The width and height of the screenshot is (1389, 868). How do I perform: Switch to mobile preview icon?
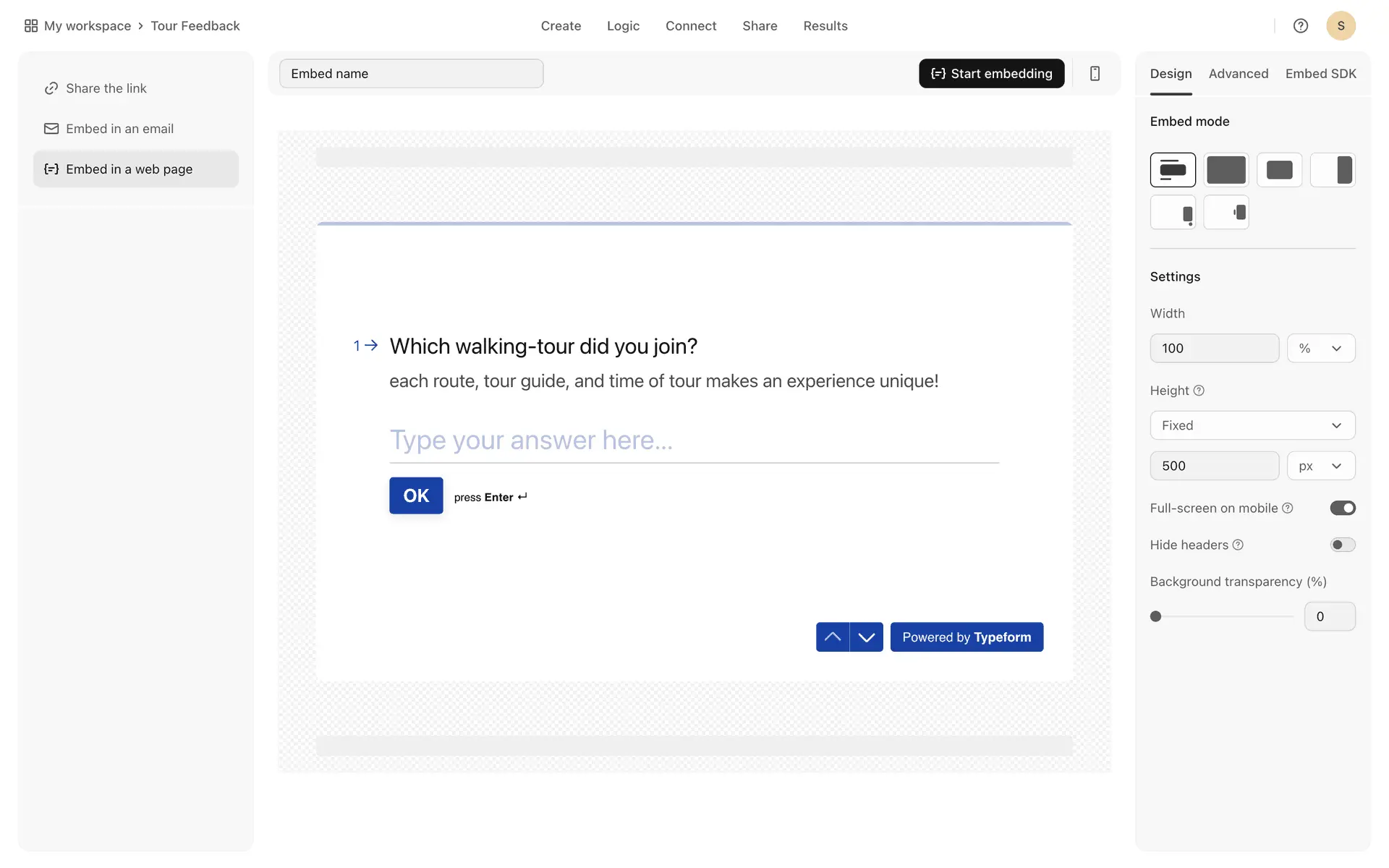click(1095, 73)
